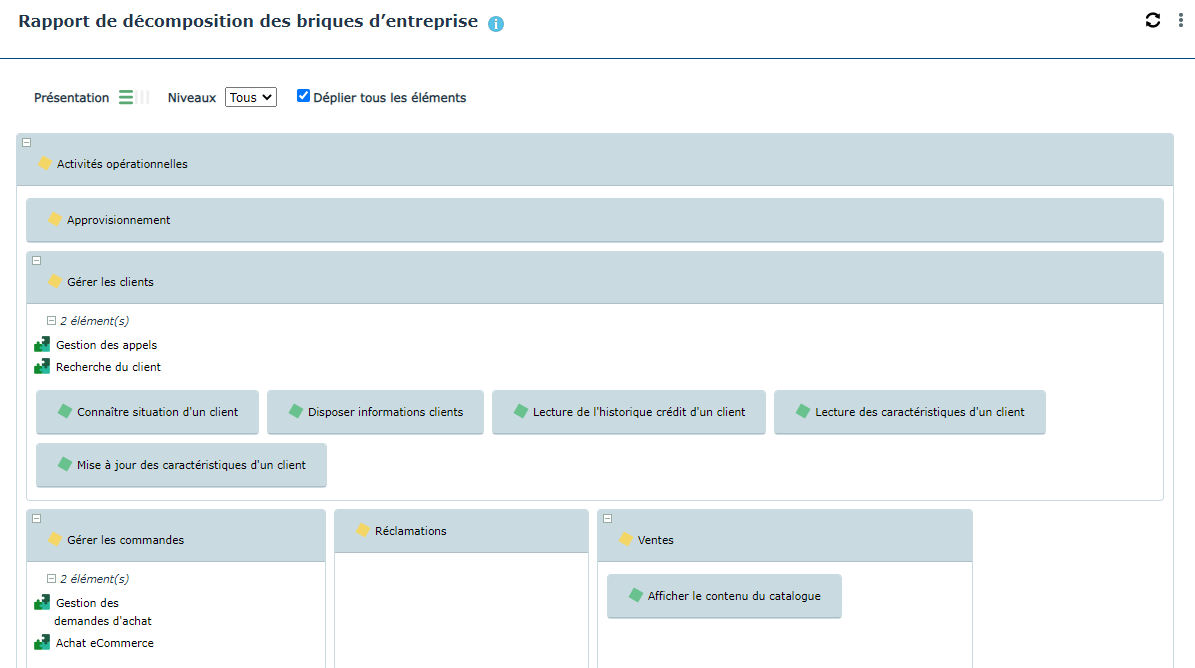Viewport: 1195px width, 668px height.
Task: Collapse the Ventes block
Action: [x=607, y=518]
